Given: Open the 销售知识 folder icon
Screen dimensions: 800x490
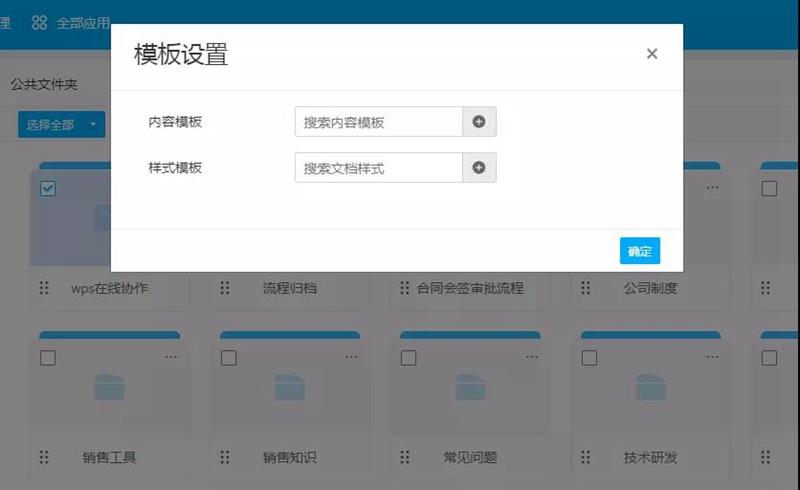Looking at the screenshot, I should [290, 387].
